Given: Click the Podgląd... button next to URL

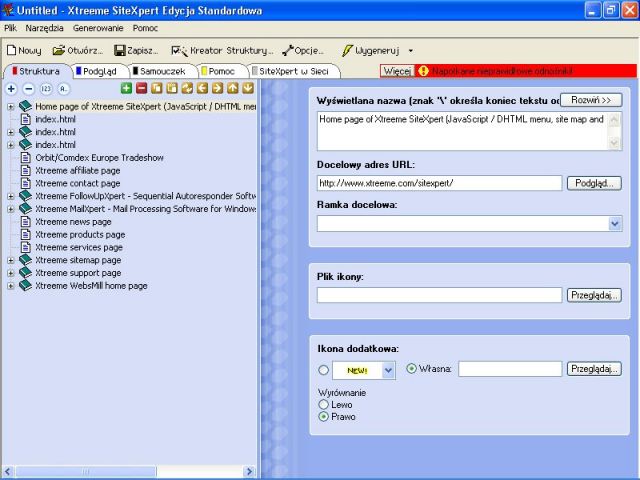Looking at the screenshot, I should 594,183.
